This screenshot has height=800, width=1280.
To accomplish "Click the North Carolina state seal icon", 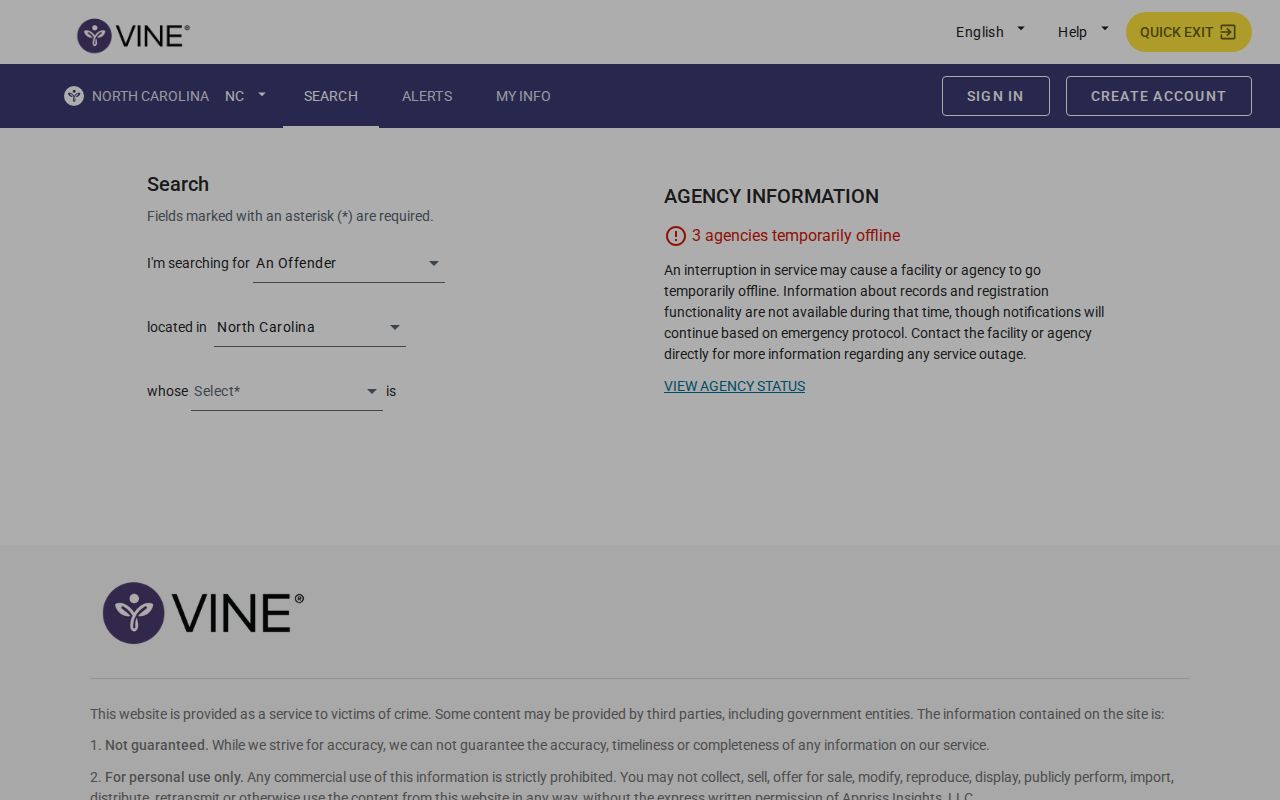I will coord(74,96).
